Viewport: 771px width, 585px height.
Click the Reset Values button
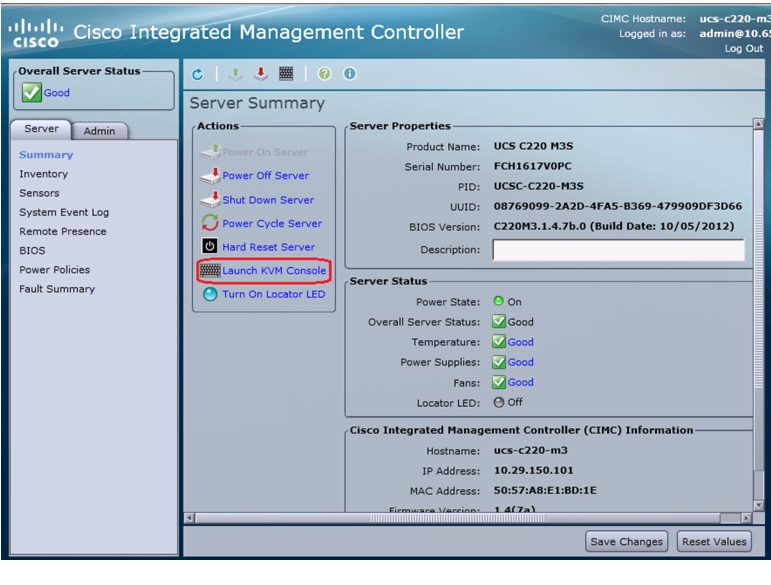(x=714, y=541)
